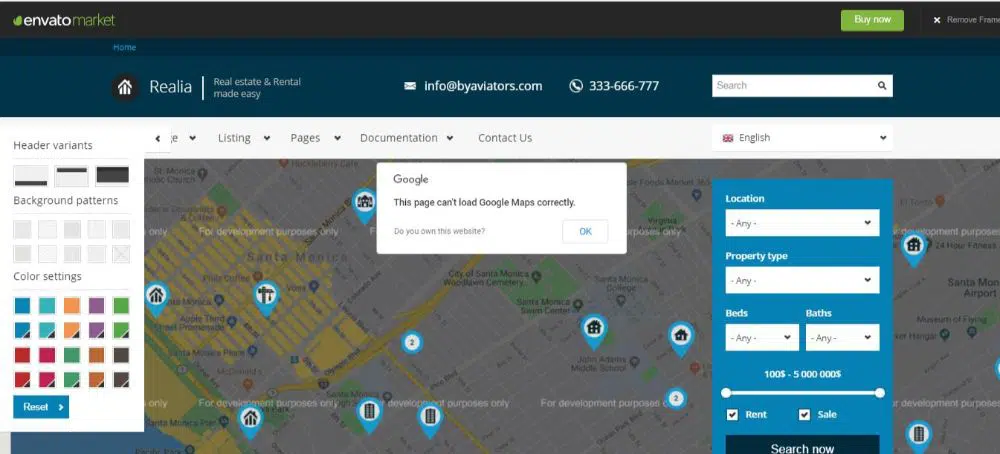Click the Realia home logo icon
The width and height of the screenshot is (1000, 454).
125,87
